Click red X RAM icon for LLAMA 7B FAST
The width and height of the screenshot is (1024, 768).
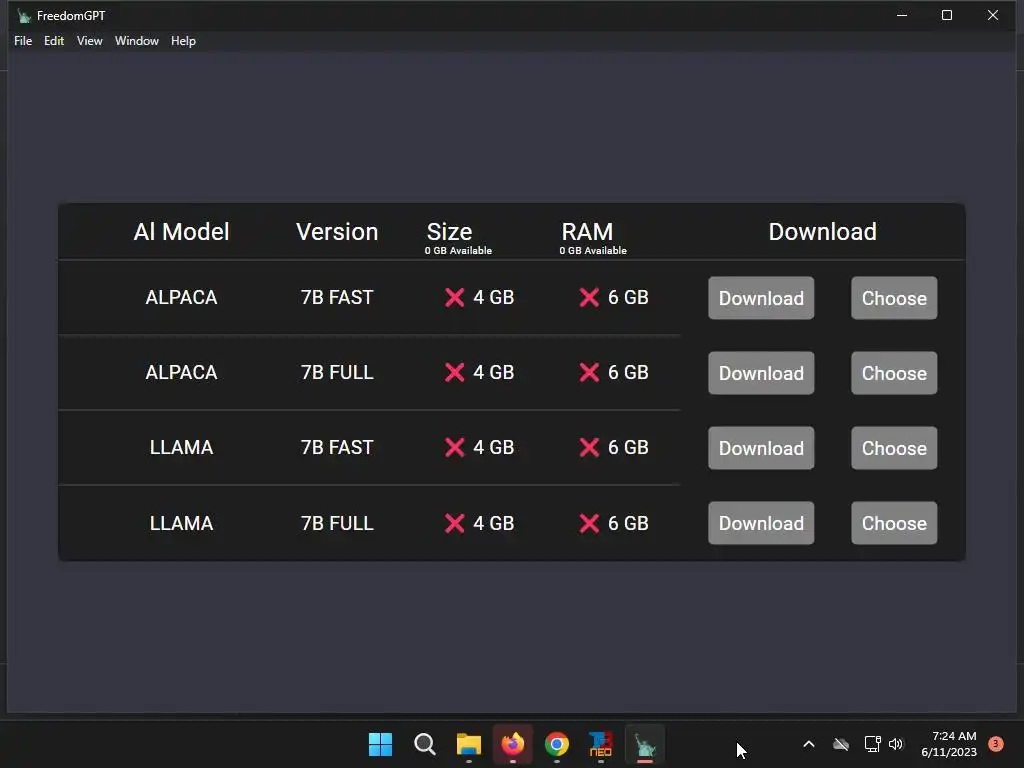click(x=589, y=447)
